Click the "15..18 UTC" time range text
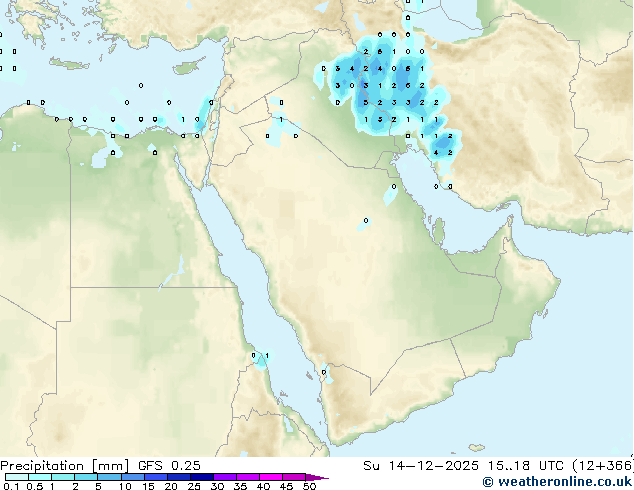This screenshot has height=490, width=634. [525, 466]
